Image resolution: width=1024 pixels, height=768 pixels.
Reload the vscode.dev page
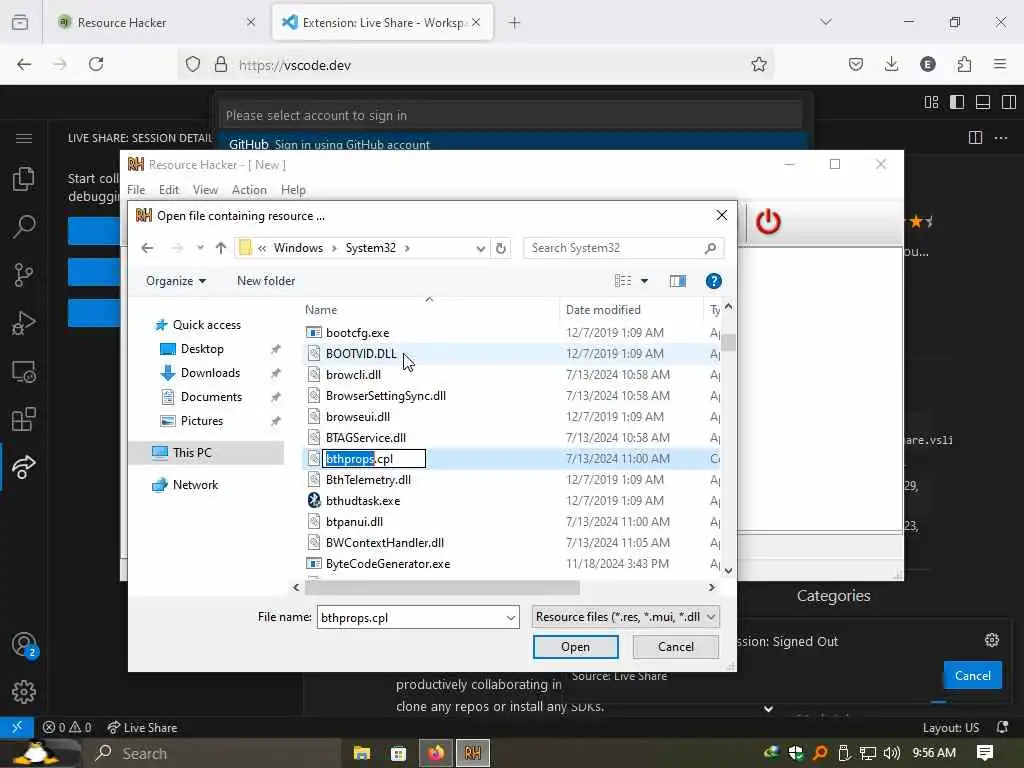96,64
